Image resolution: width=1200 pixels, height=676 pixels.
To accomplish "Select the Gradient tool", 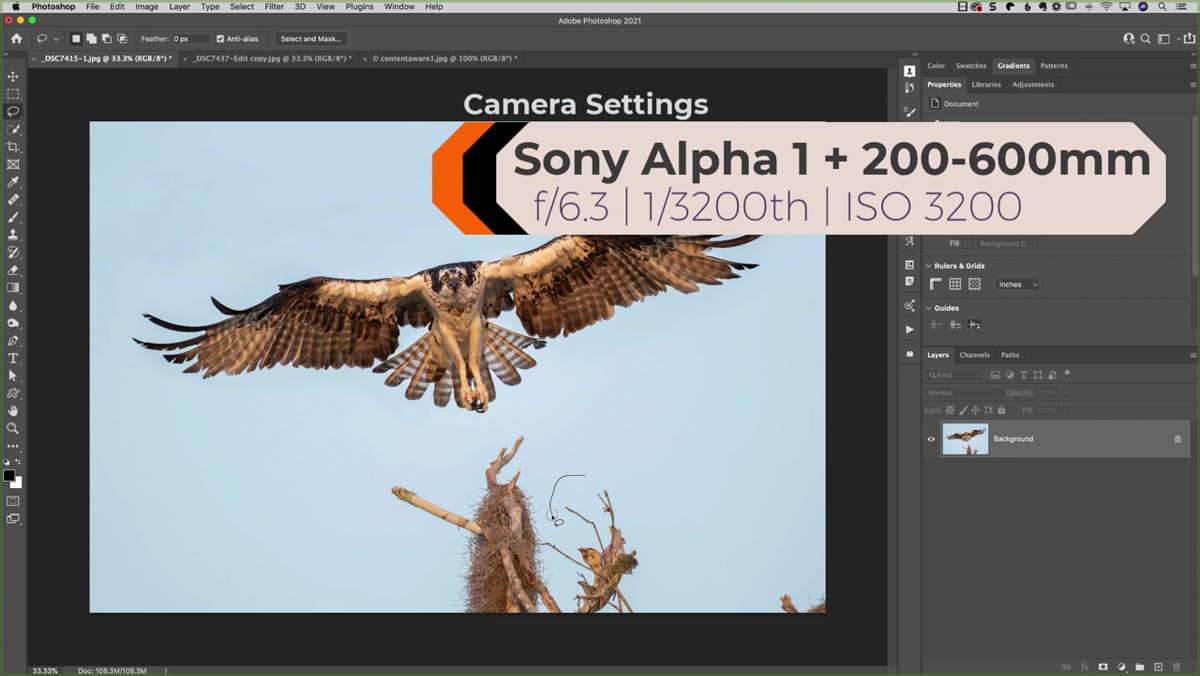I will tap(13, 288).
